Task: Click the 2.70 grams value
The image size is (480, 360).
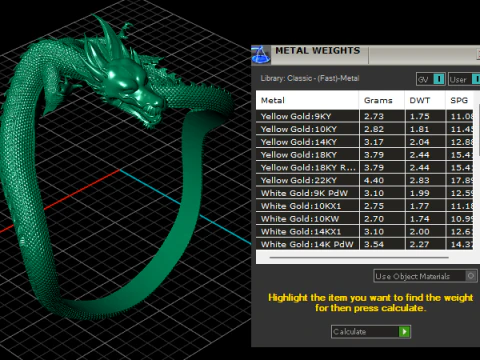Action: [x=374, y=219]
